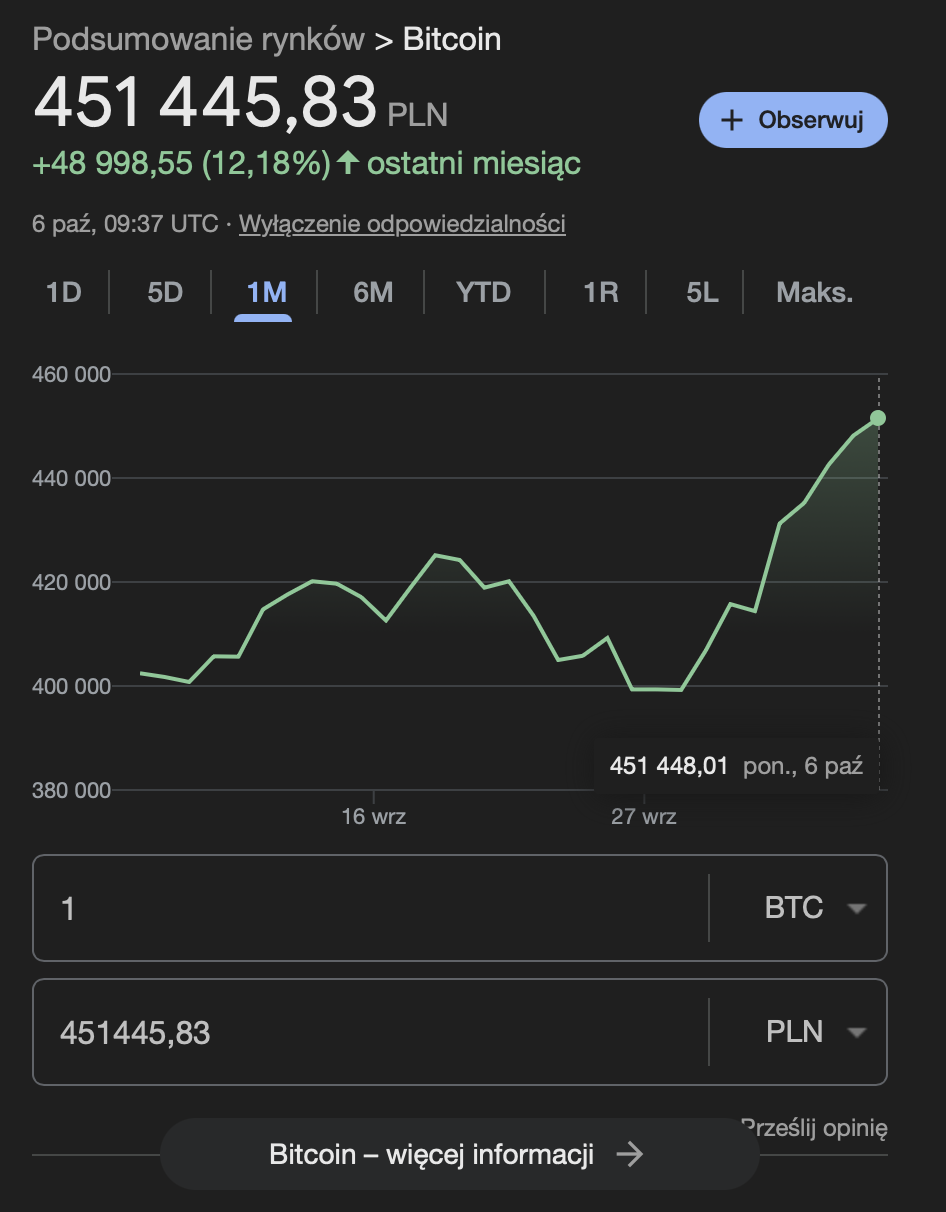Click the PLN amount input field
This screenshot has height=1212, width=946.
tap(370, 1032)
